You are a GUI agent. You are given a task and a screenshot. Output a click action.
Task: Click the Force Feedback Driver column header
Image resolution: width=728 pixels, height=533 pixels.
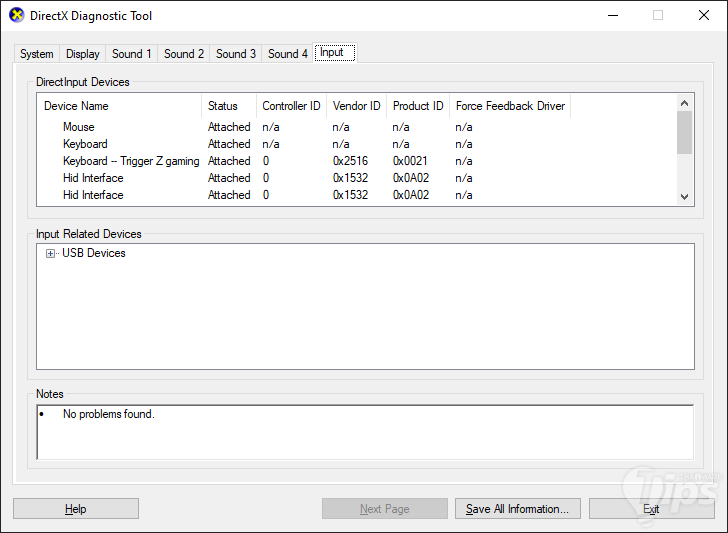coord(510,106)
